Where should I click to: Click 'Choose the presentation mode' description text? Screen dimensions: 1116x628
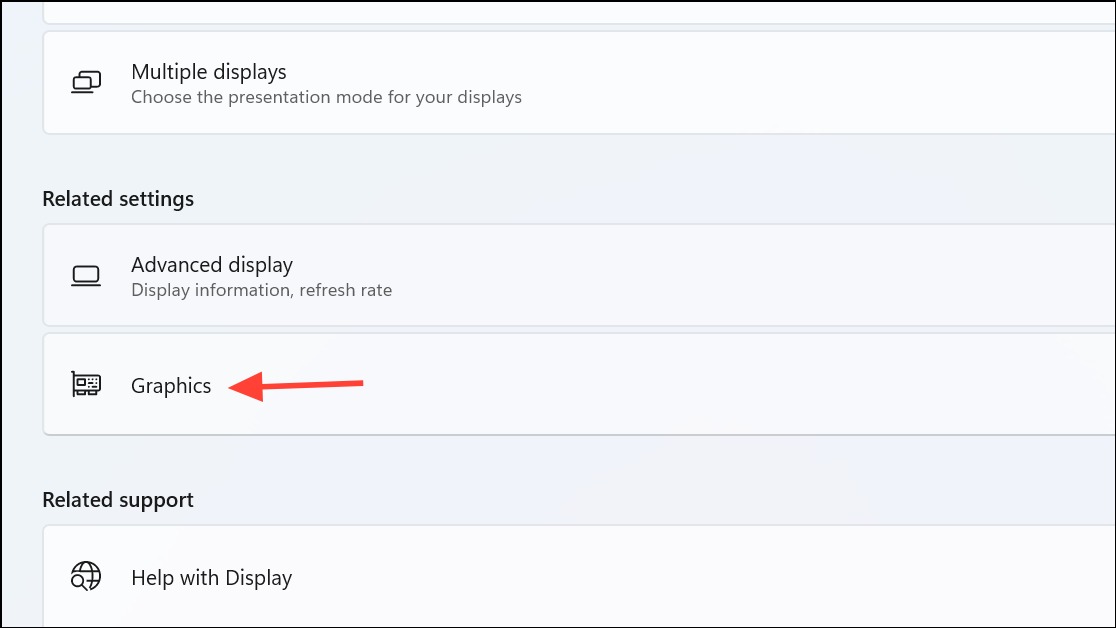[326, 97]
